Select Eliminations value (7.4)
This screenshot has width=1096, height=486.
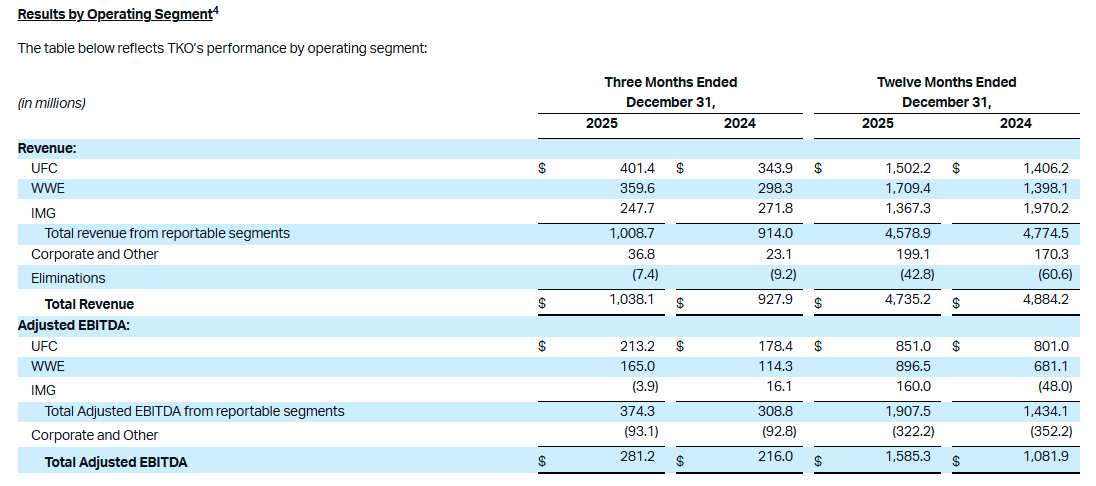click(x=644, y=275)
